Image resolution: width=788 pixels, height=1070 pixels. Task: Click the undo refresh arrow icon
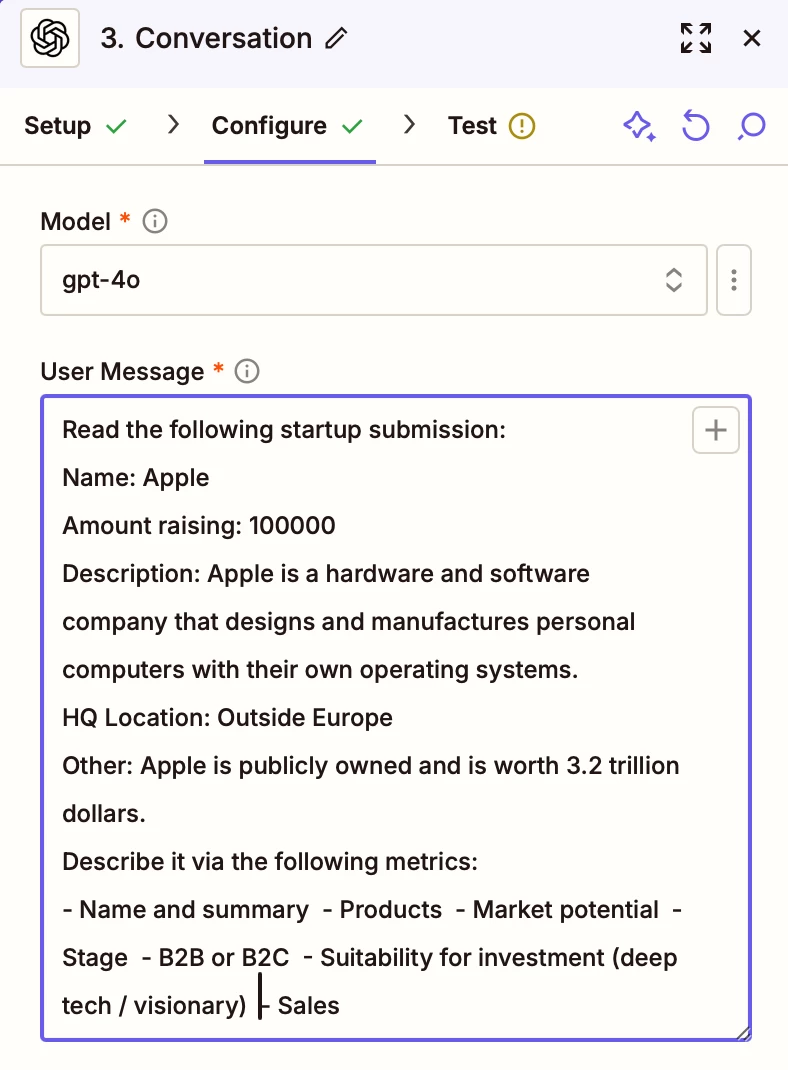(696, 126)
